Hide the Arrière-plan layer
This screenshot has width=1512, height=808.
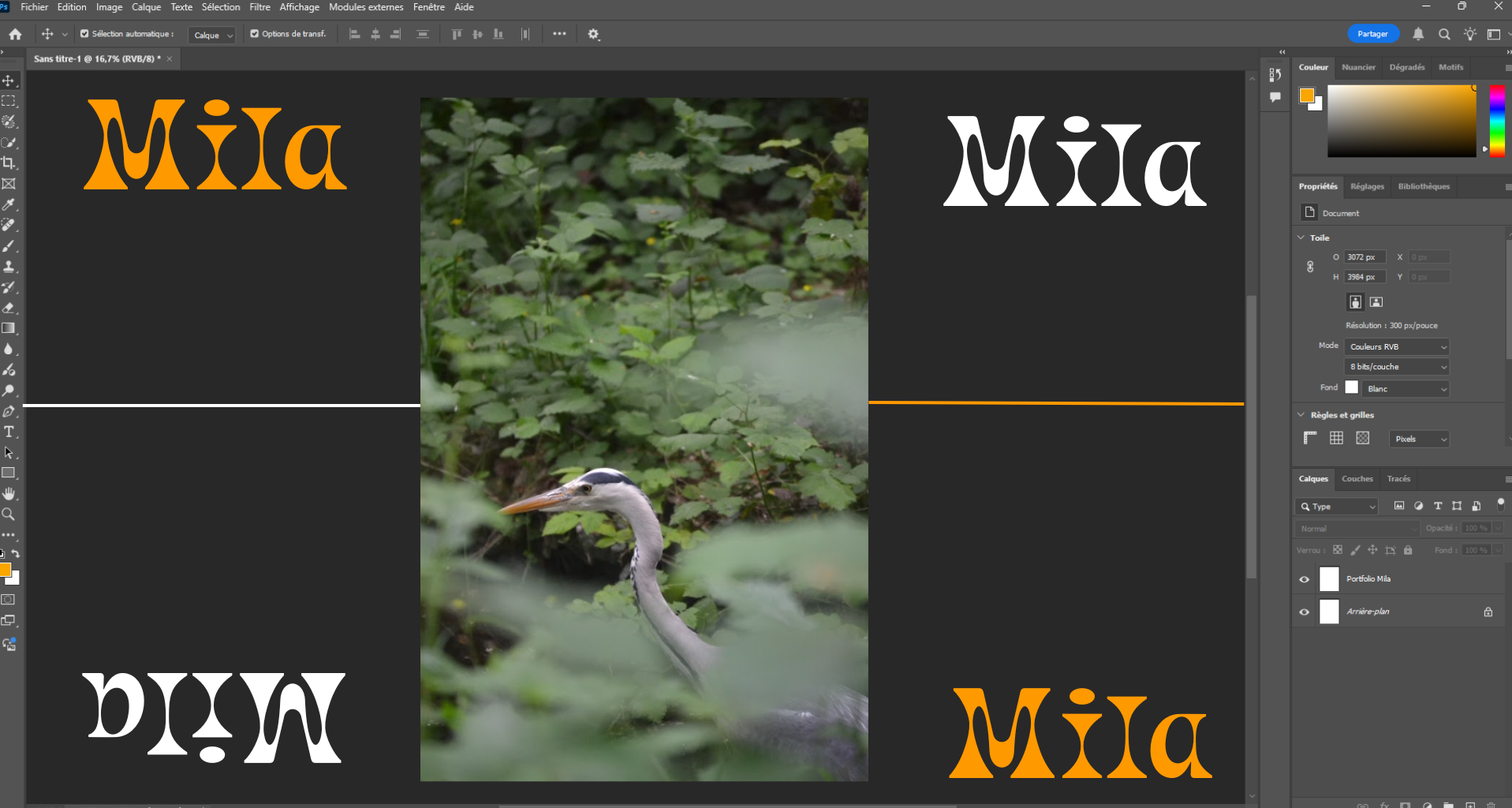pyautogui.click(x=1304, y=612)
